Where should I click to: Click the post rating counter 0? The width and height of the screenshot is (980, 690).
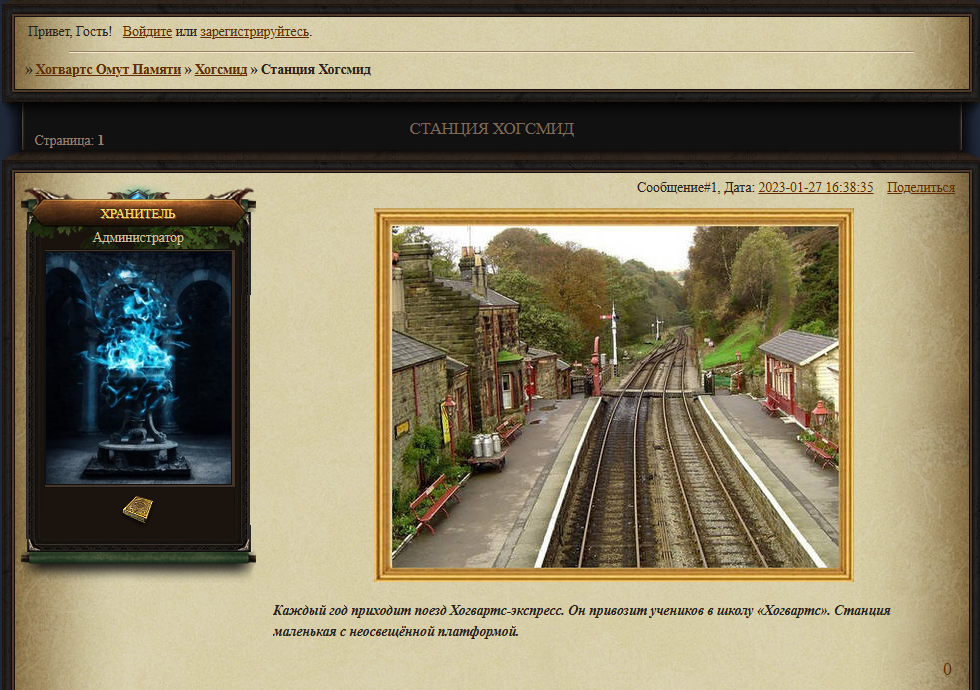pyautogui.click(x=947, y=669)
